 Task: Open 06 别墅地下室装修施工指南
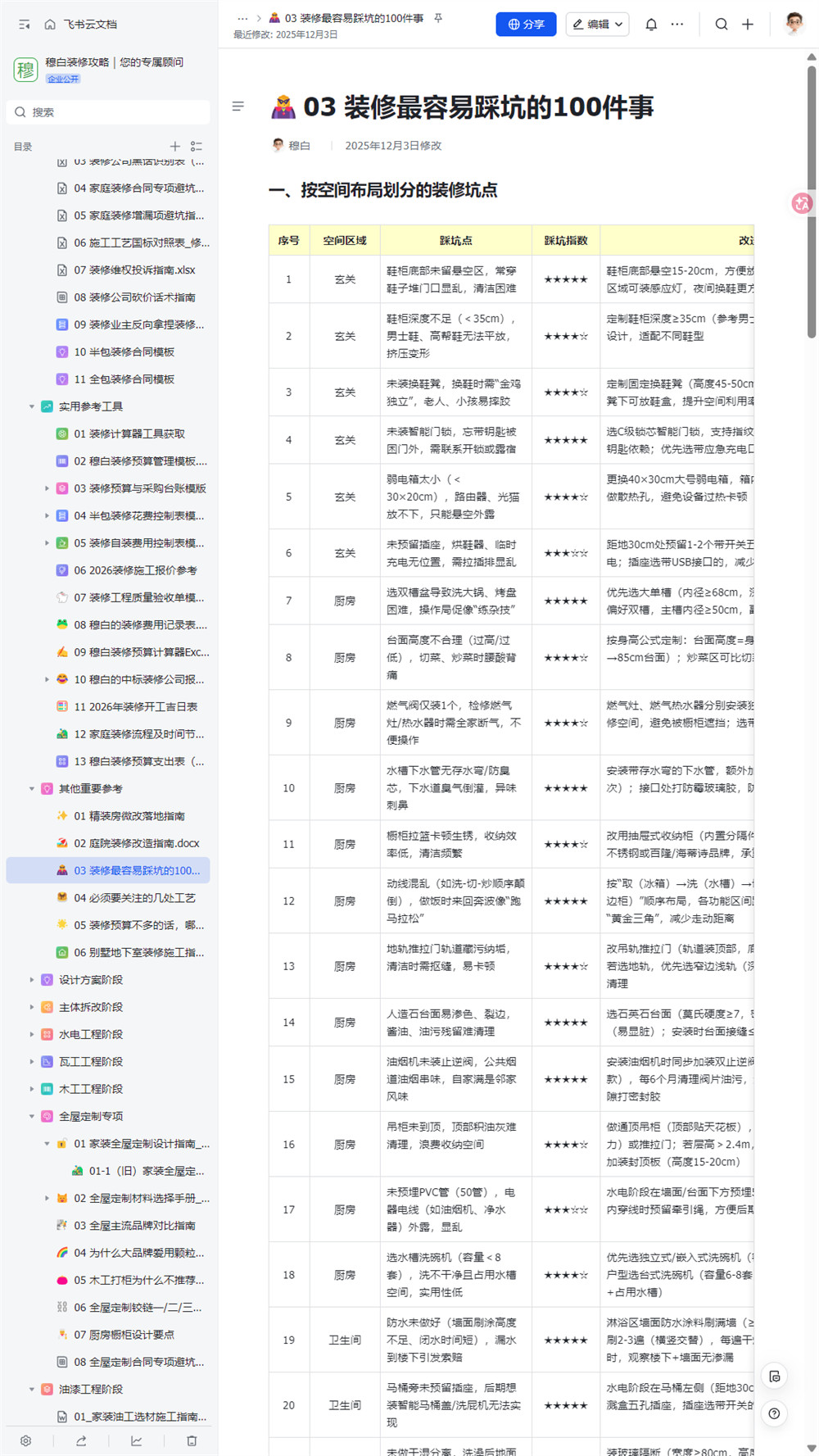[x=139, y=952]
